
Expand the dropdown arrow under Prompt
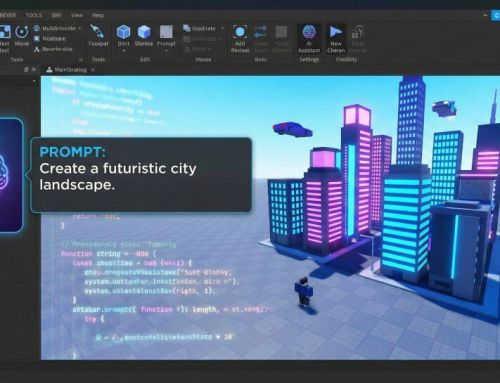coord(166,51)
